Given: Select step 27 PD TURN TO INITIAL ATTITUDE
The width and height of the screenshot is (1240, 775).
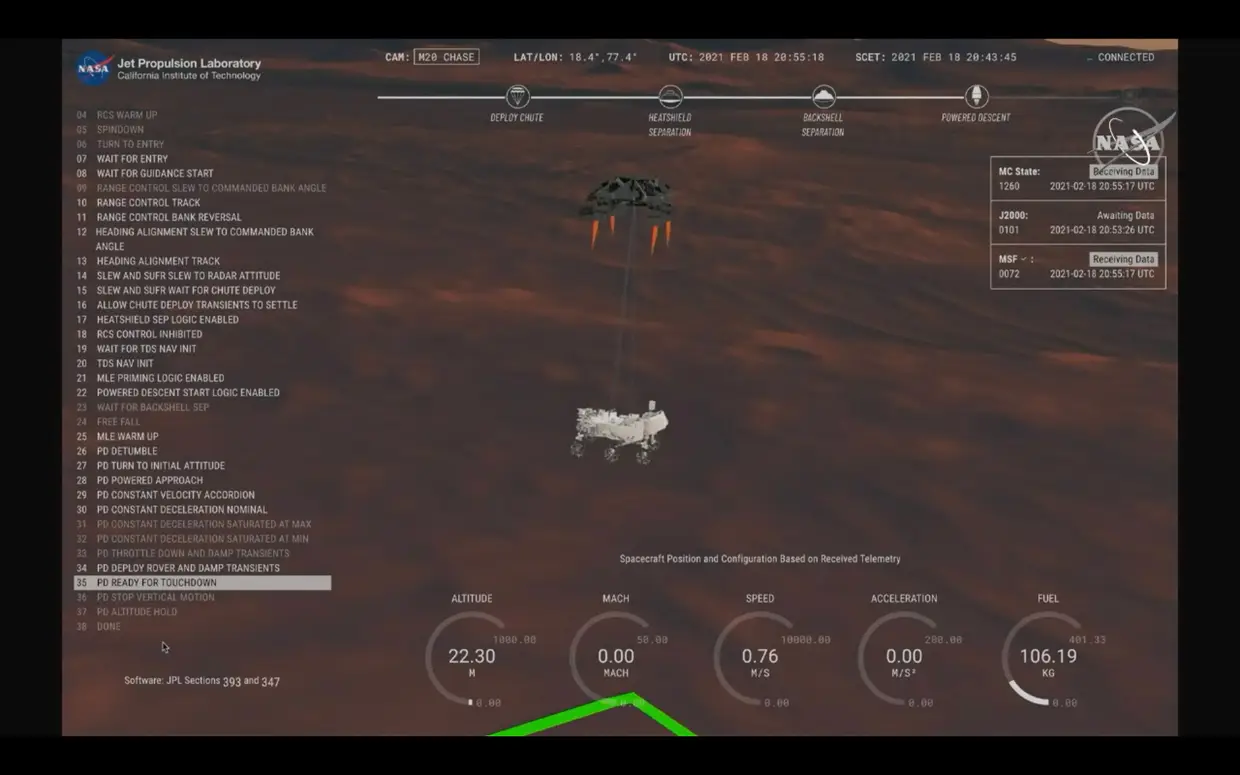Looking at the screenshot, I should coord(150,466).
